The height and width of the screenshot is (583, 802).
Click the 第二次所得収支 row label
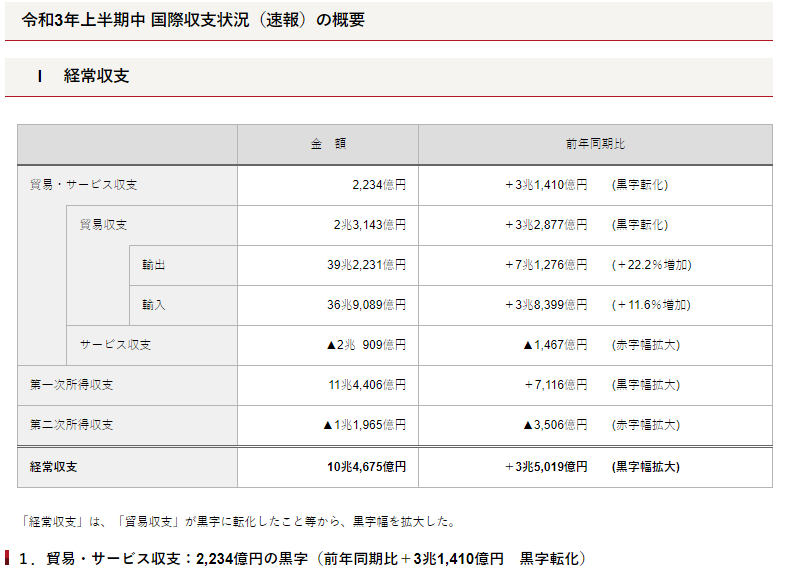pyautogui.click(x=71, y=425)
